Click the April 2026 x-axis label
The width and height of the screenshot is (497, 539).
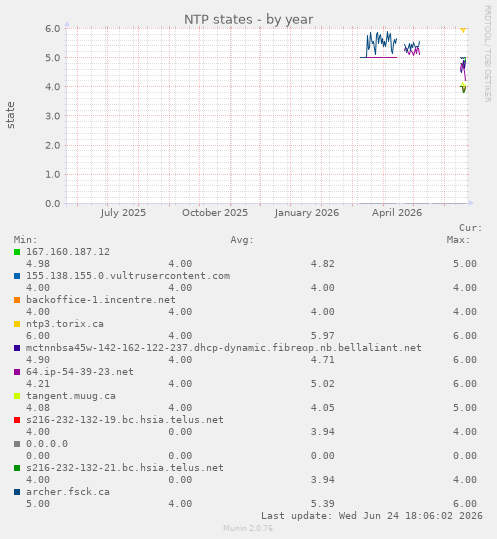click(x=397, y=213)
